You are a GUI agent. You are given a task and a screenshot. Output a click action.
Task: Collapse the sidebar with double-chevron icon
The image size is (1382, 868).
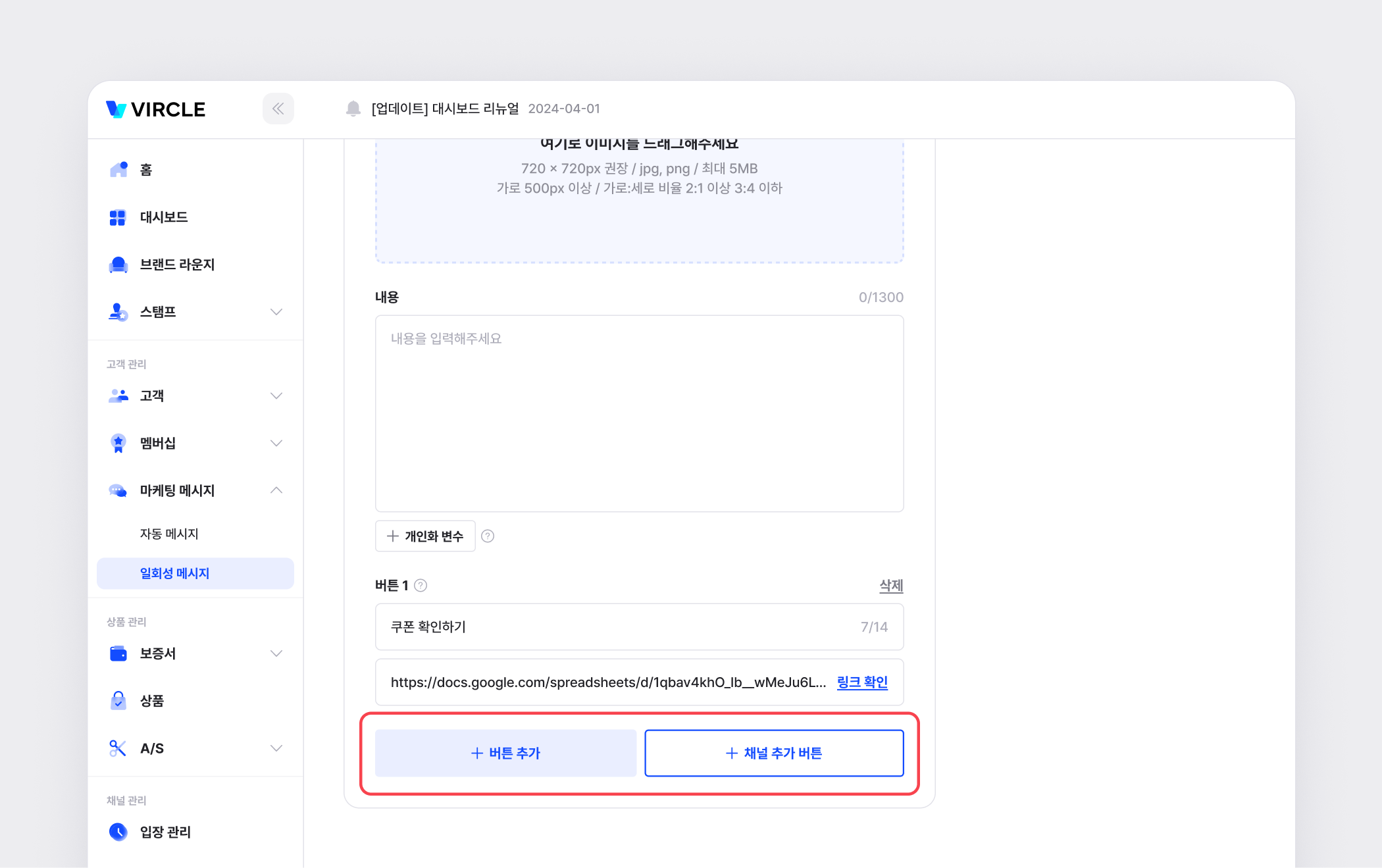click(x=278, y=109)
